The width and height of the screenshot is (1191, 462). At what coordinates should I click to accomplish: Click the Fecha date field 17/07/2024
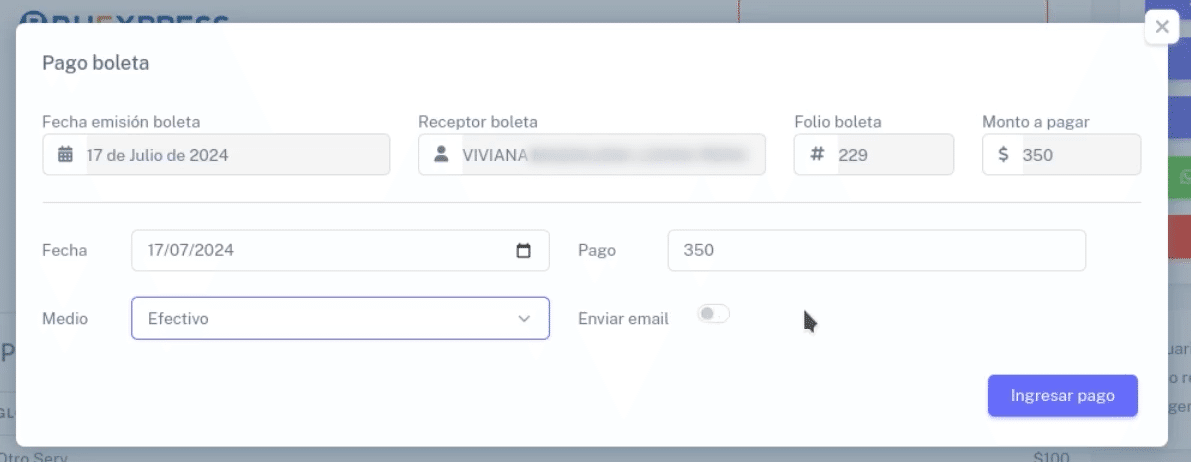340,250
